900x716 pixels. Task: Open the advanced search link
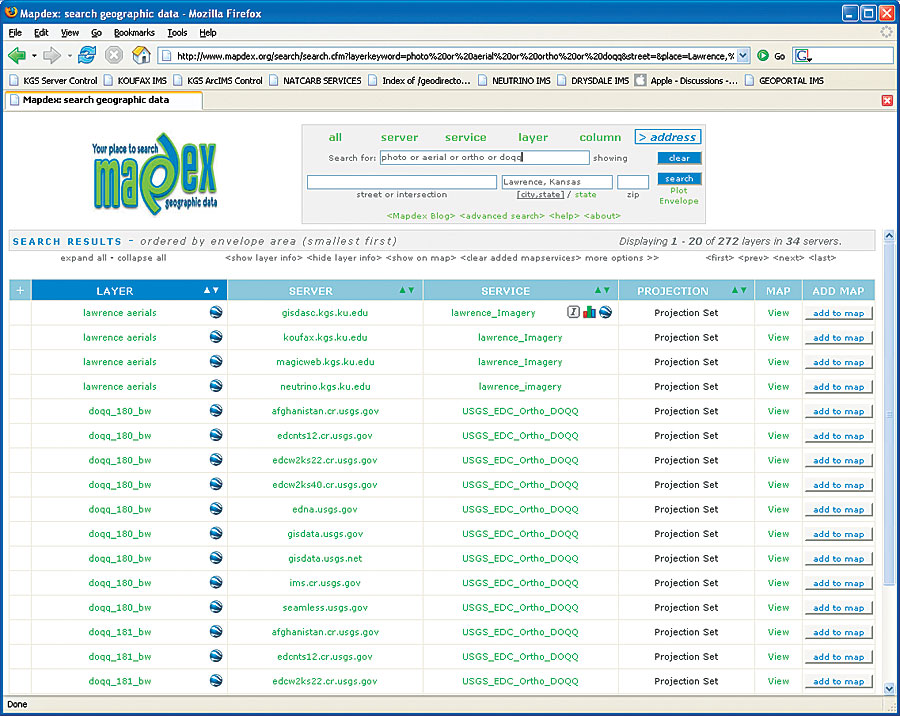point(502,216)
